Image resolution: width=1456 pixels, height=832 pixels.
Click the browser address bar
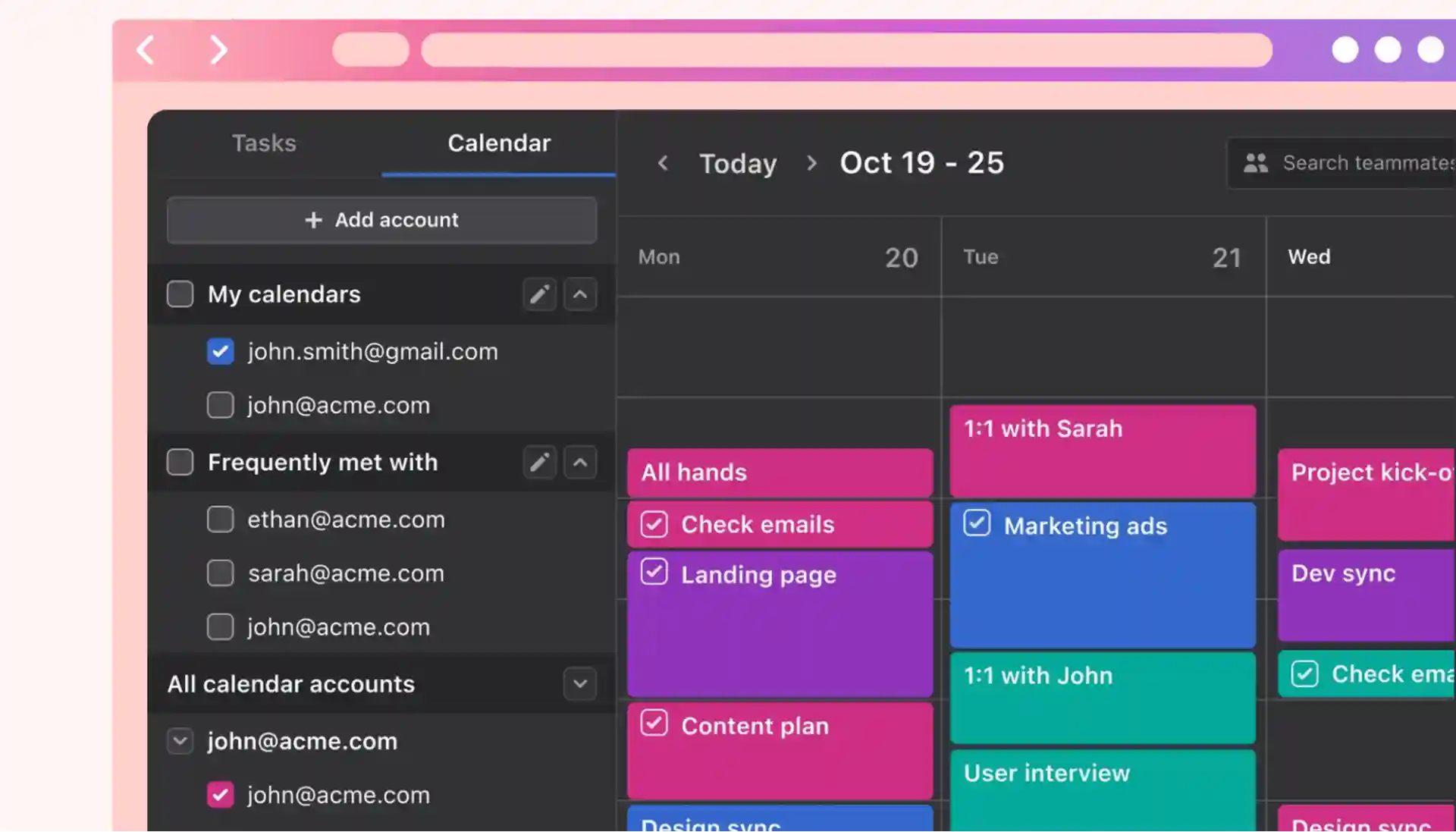coord(846,50)
